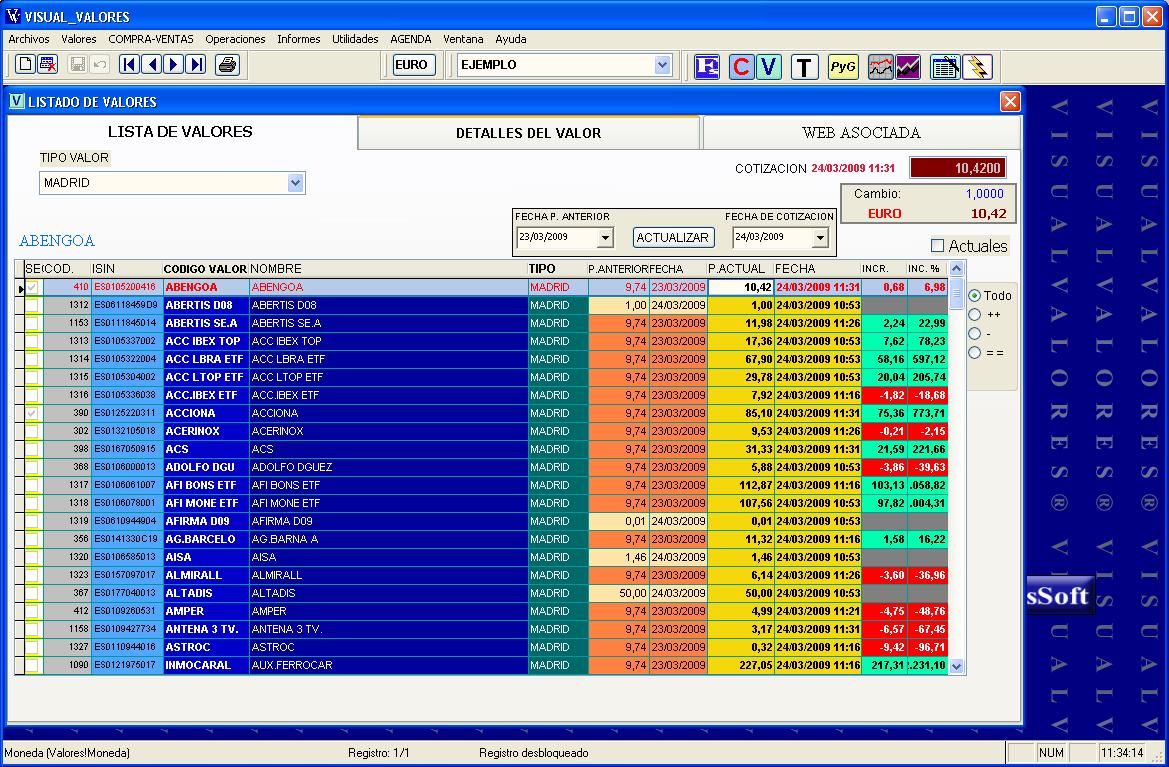The image size is (1169, 767).
Task: Toggle selection checkbox for ACCIONA row
Action: pyautogui.click(x=32, y=413)
